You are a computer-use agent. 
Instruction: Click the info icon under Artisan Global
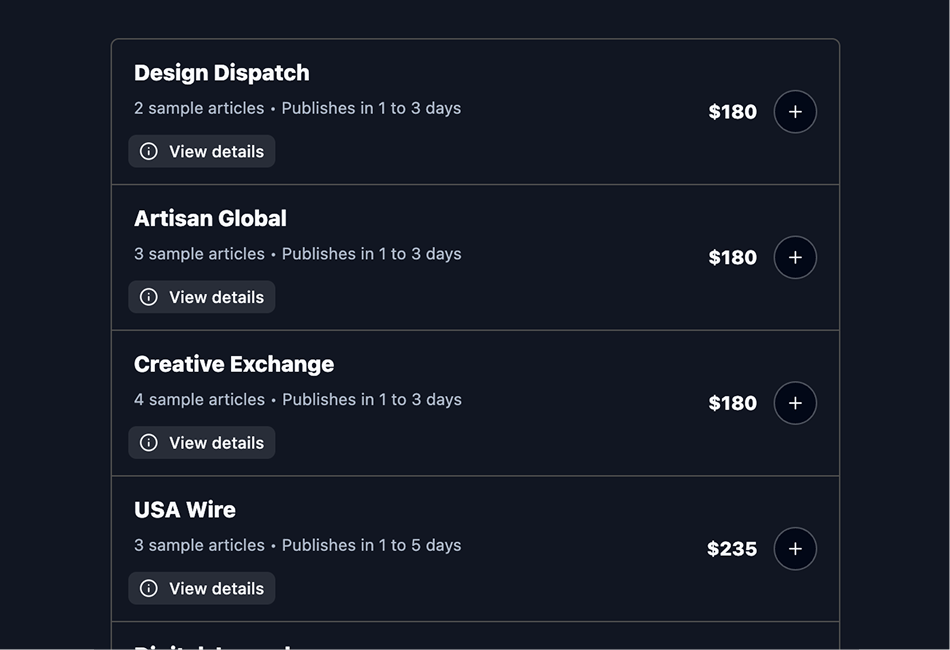[149, 297]
